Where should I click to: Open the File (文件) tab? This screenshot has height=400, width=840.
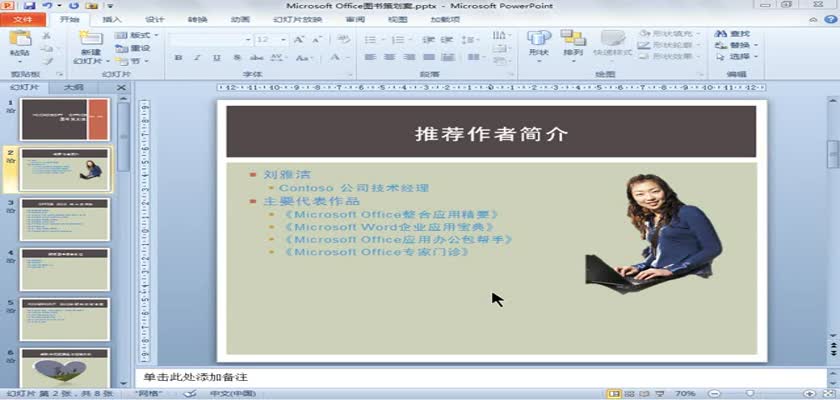tap(22, 19)
